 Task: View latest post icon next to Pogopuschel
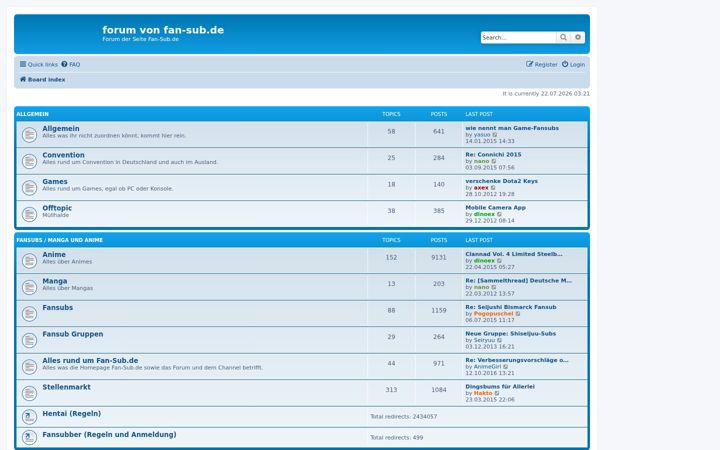pyautogui.click(x=518, y=314)
